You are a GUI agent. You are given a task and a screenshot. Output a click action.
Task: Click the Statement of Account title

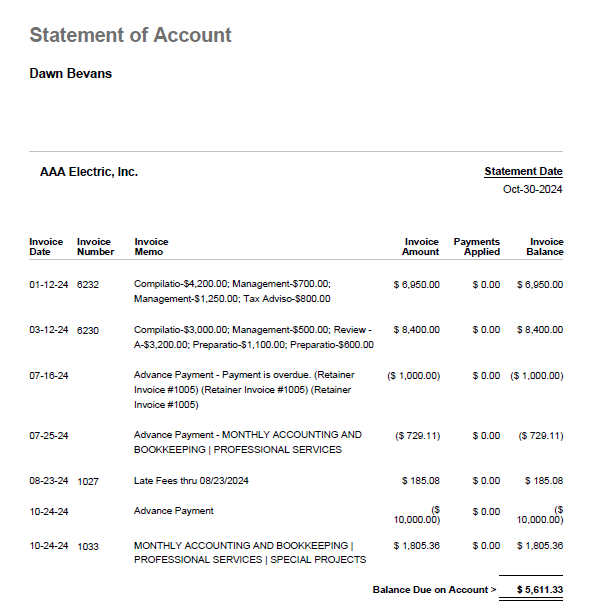pos(130,35)
